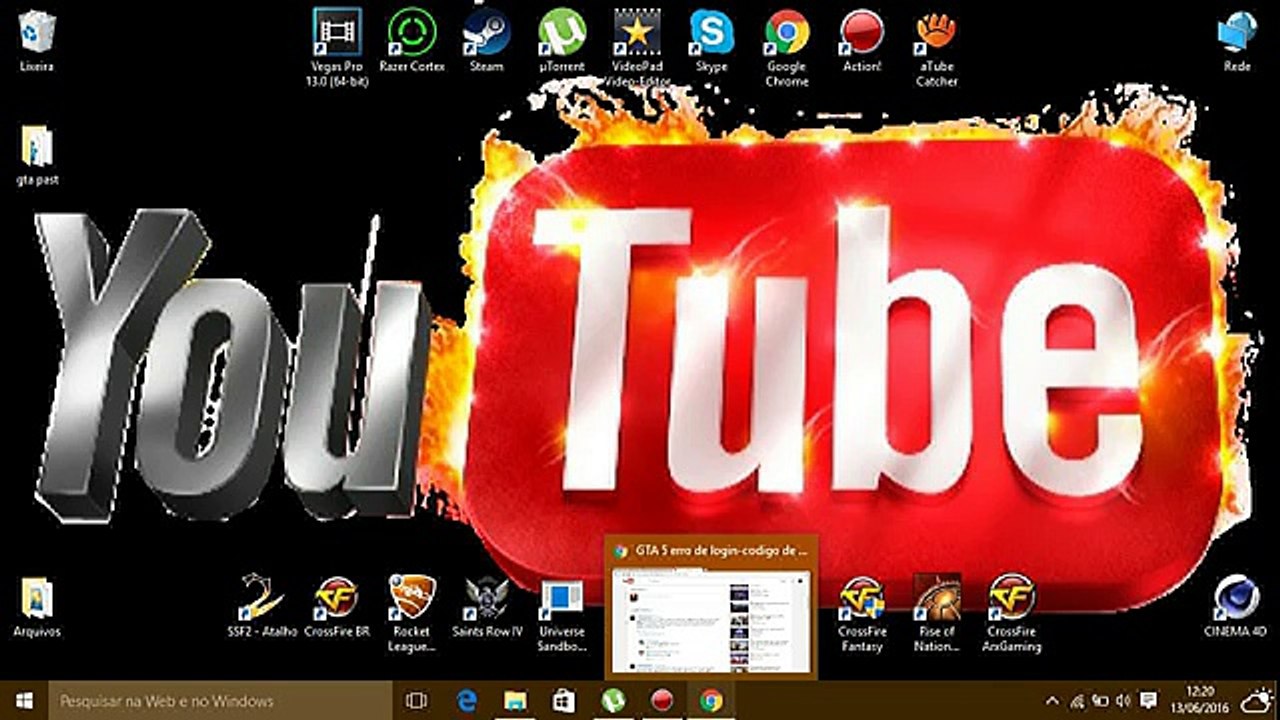
Task: Click the GTA 5 erro de login preview title
Action: [720, 550]
